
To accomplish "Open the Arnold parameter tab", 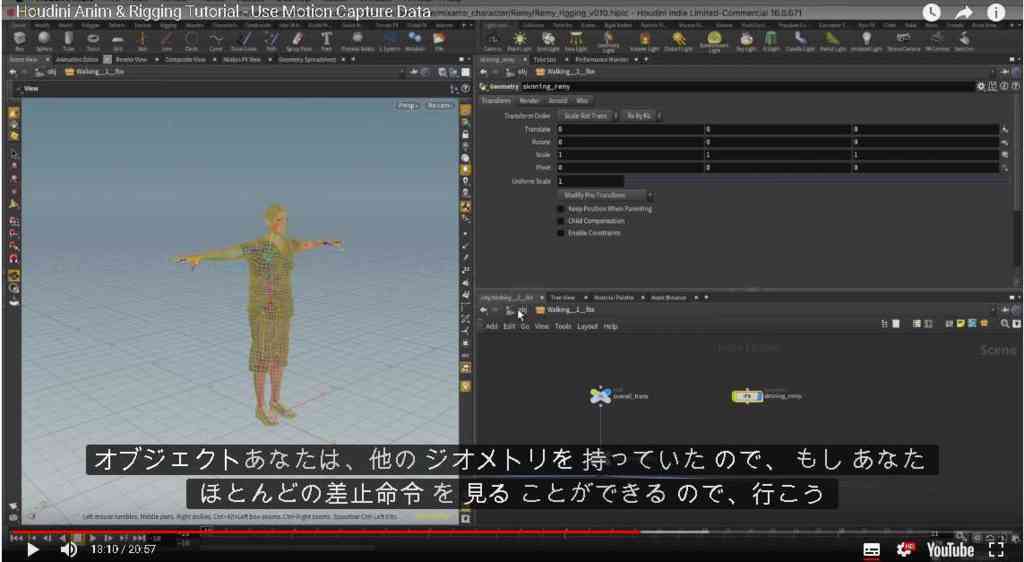I will (558, 101).
